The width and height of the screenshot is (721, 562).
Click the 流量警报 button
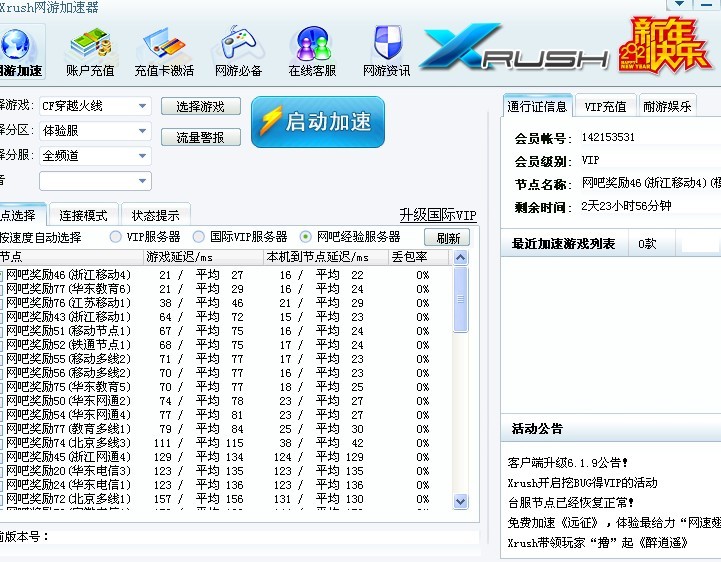coord(200,137)
